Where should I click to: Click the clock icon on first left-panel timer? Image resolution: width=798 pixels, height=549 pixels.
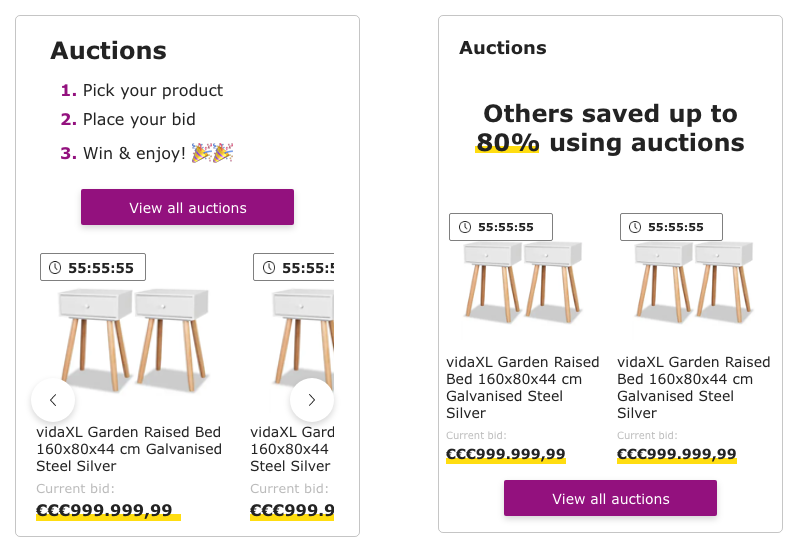click(x=55, y=268)
